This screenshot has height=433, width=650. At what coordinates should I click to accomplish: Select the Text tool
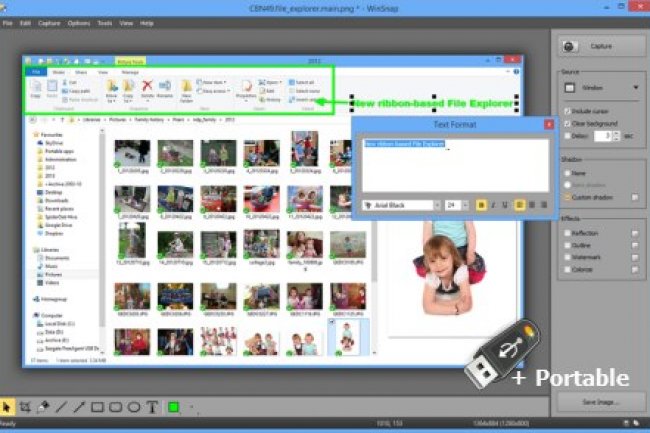pos(152,407)
